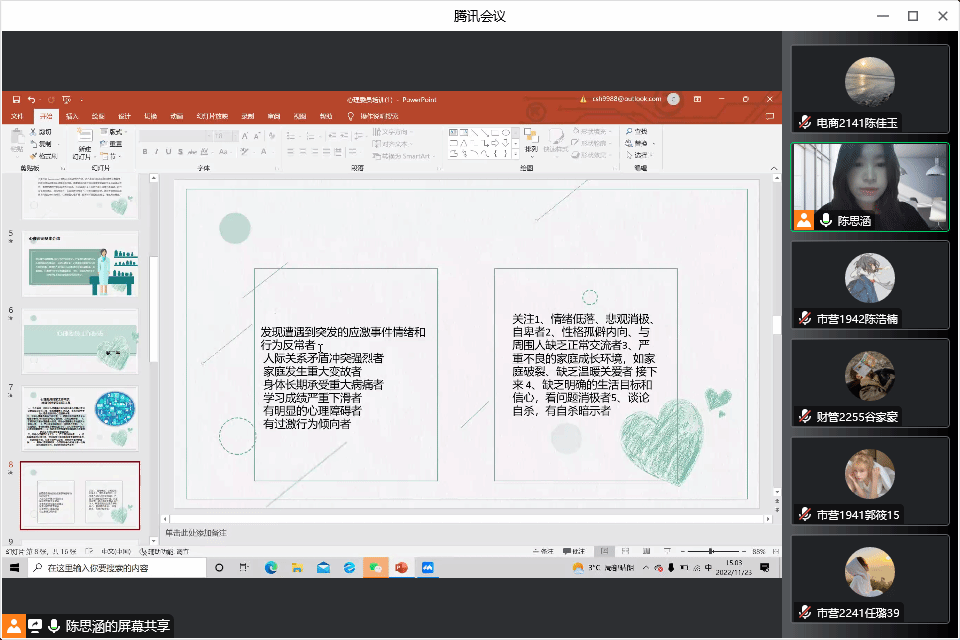Open the font size dropdown
The height and width of the screenshot is (640, 960).
[x=235, y=136]
